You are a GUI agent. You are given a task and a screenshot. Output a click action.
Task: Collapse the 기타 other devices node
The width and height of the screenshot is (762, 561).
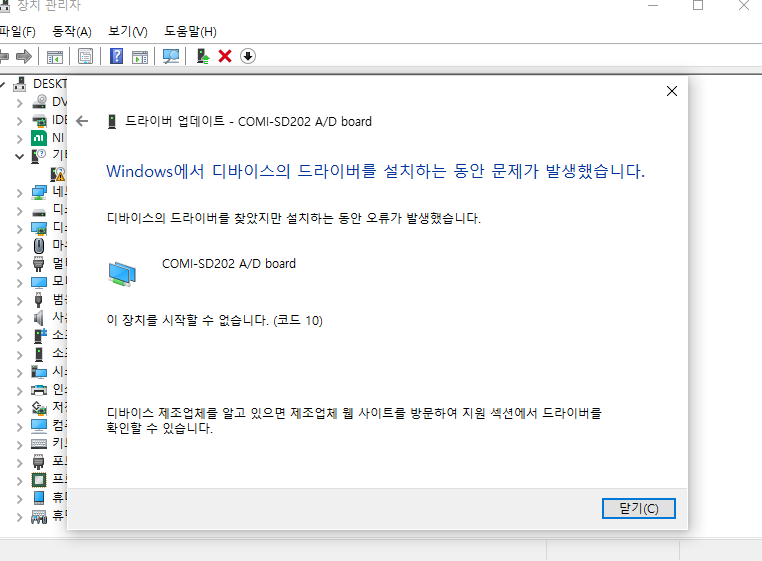[x=19, y=157]
